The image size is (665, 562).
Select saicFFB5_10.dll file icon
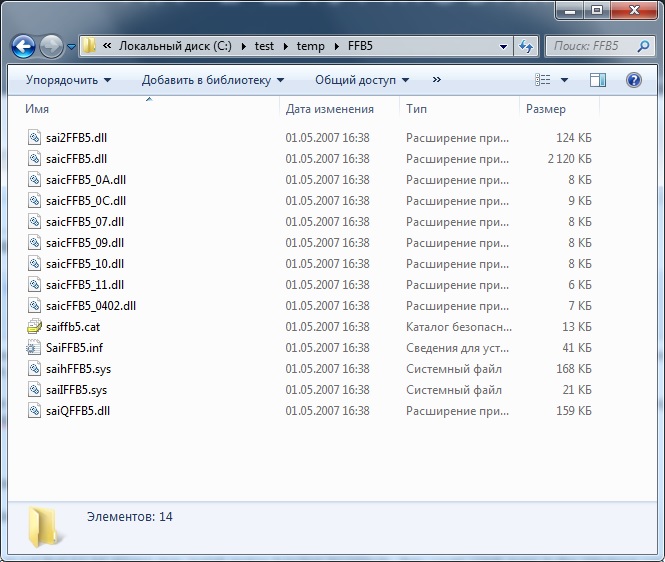34,263
